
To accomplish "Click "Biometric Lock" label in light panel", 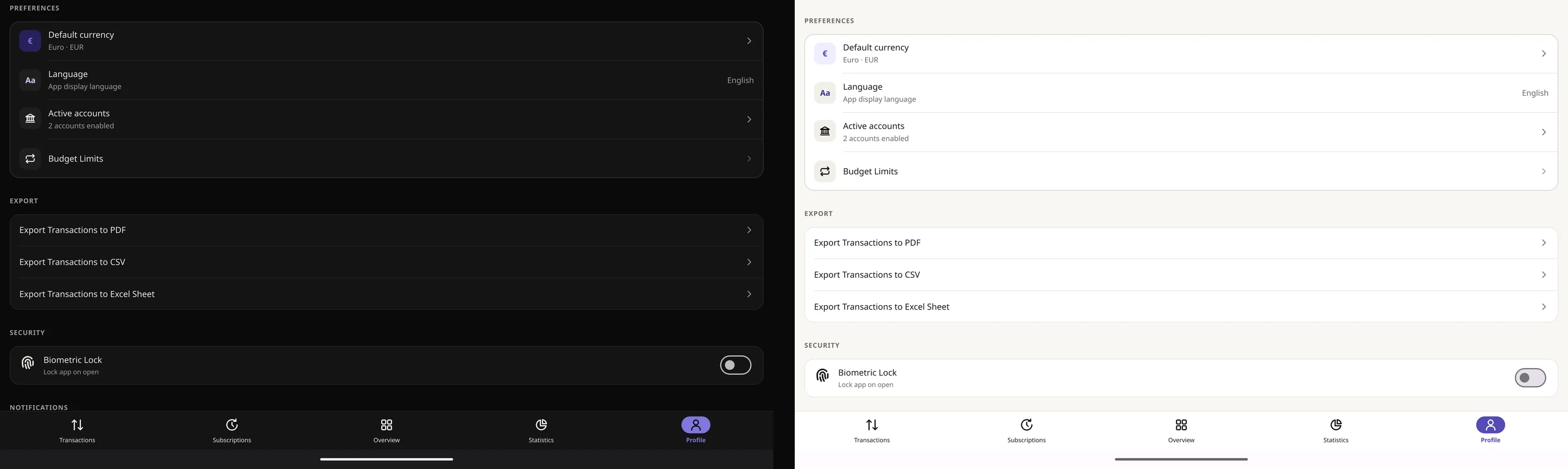I will pos(867,373).
